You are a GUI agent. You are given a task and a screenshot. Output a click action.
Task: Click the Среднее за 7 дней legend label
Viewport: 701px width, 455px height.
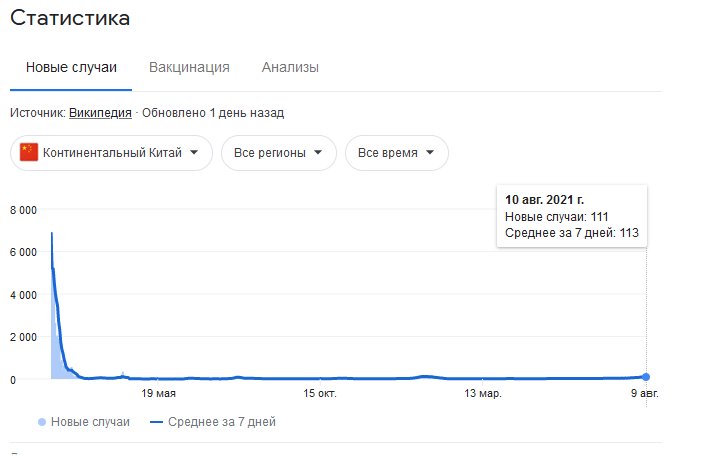point(222,422)
